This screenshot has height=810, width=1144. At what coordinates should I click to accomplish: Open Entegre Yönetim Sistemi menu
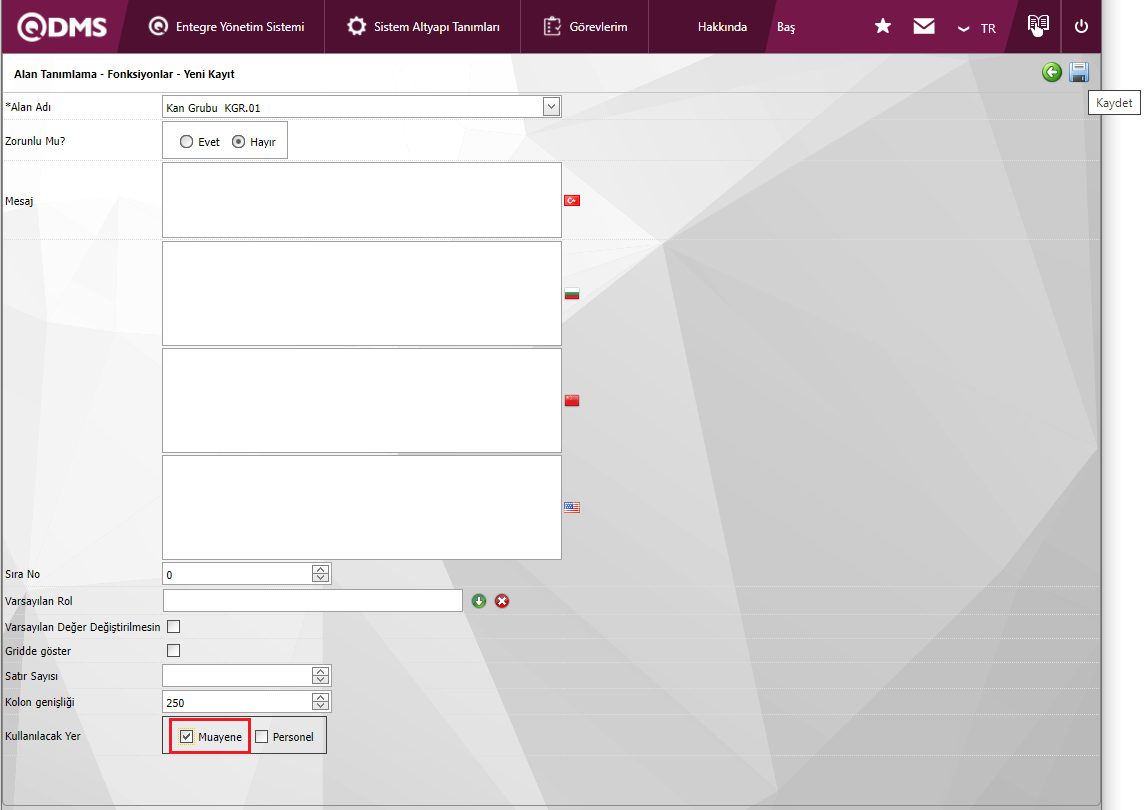tap(226, 27)
